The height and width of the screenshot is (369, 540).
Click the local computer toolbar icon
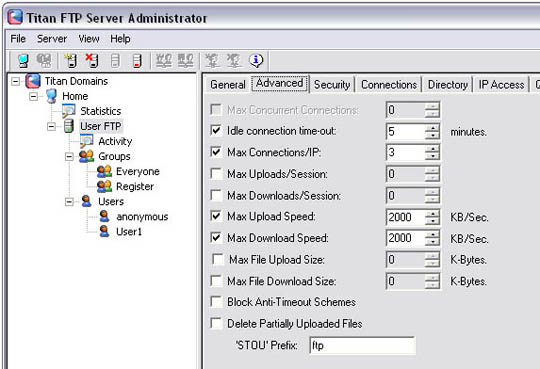pos(23,61)
